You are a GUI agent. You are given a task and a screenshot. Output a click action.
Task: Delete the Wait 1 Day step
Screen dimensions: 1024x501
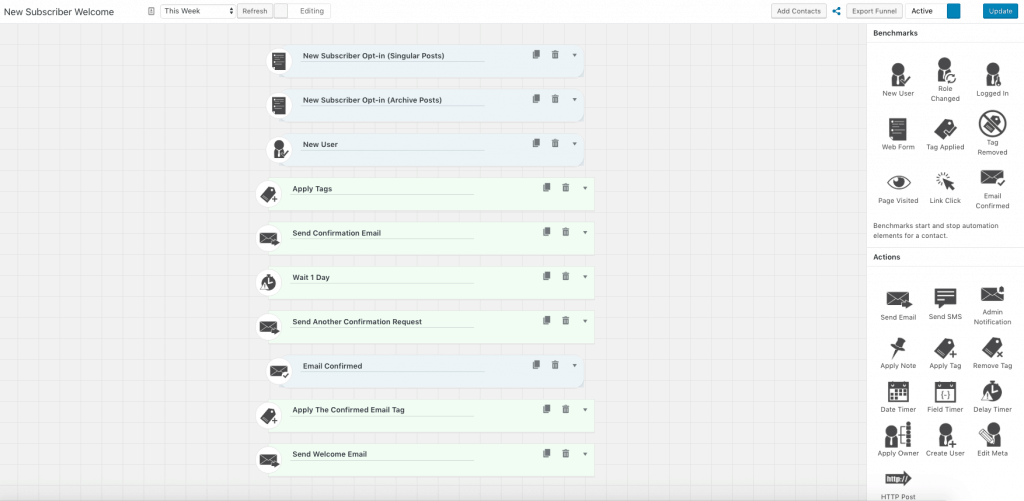[x=565, y=276]
